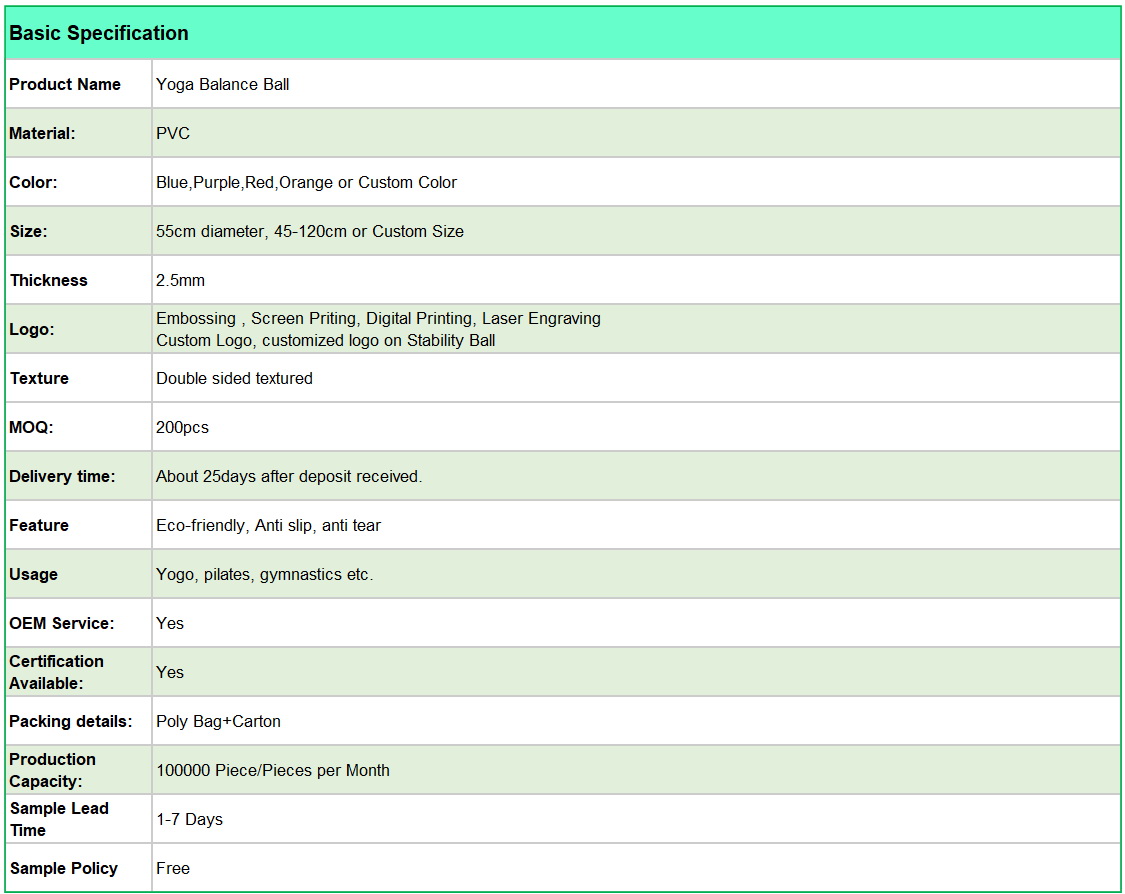Click 'Custom Logo, customized logo on Stability Ball'
Screen dimensions: 1125x894
326,340
